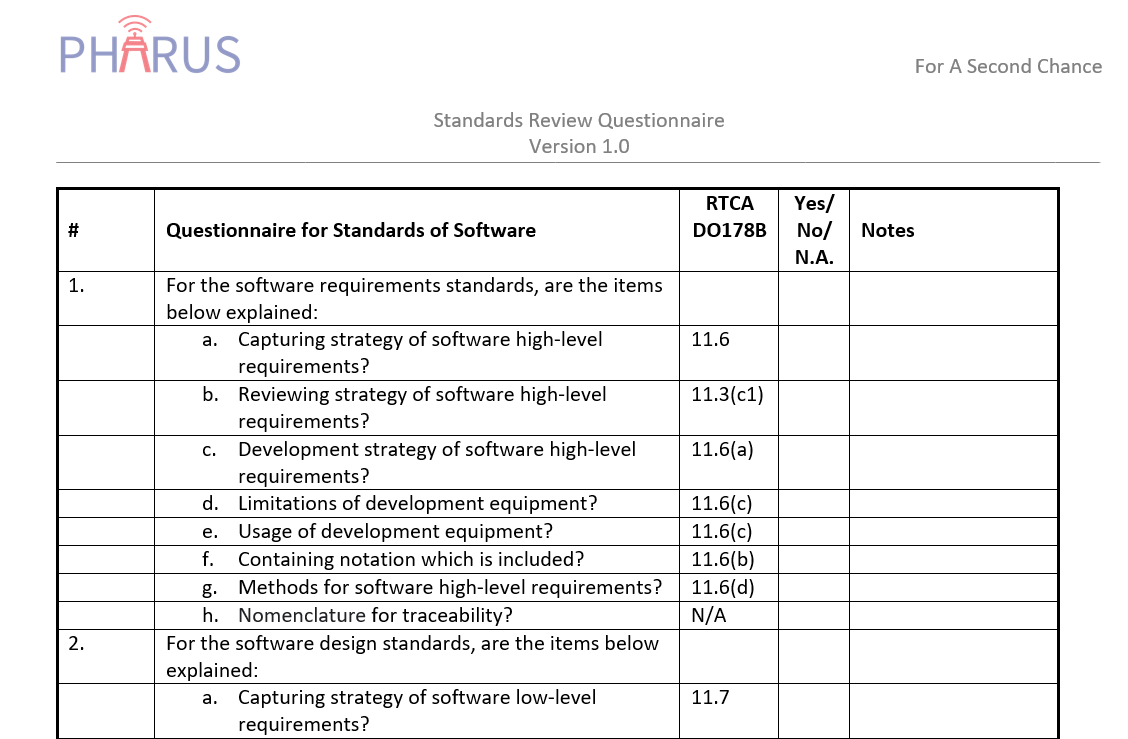
Task: Select the 'RTCA DO178B' column header
Action: point(729,217)
